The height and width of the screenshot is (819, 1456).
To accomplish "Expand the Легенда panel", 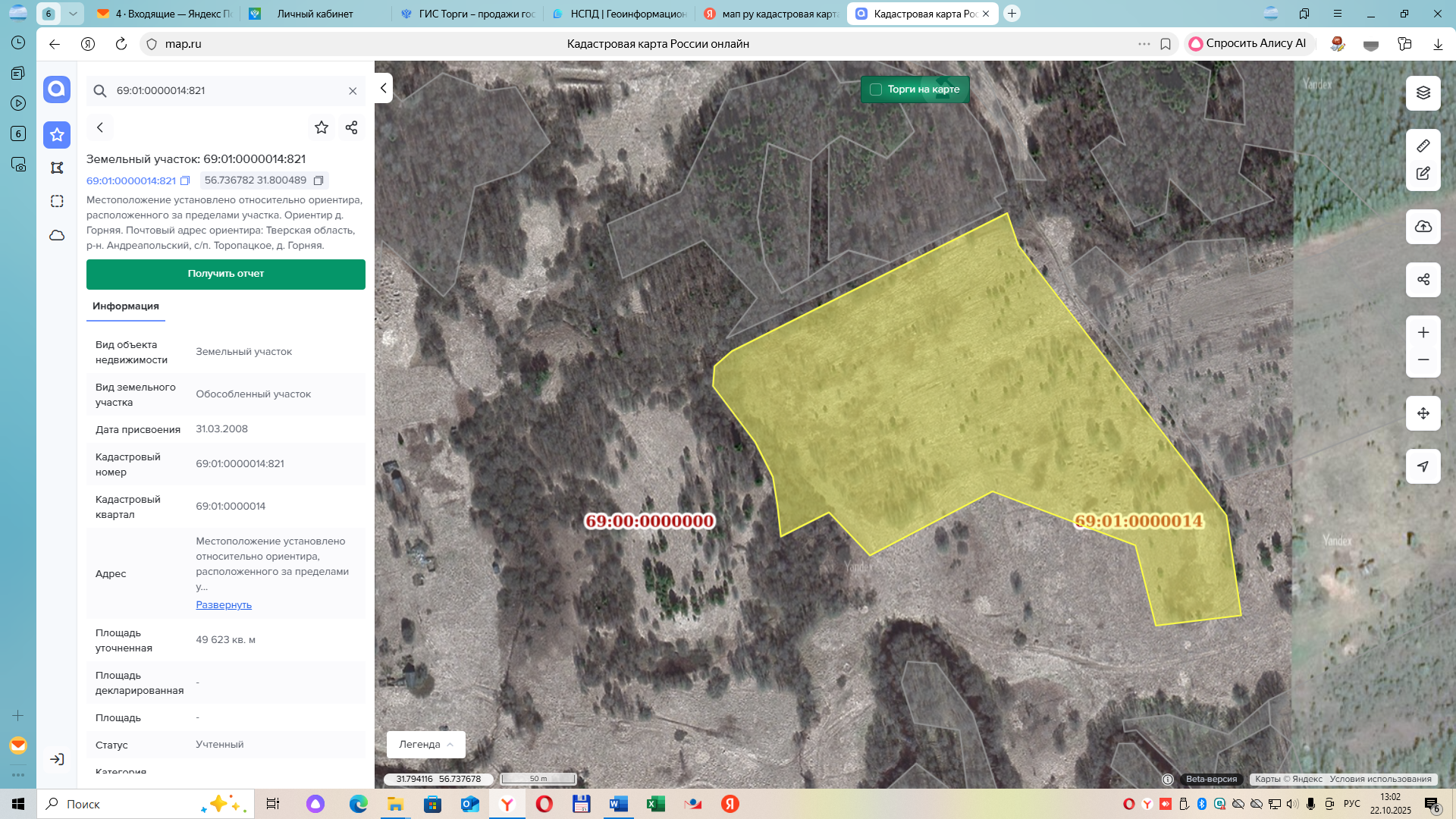I will tap(426, 745).
